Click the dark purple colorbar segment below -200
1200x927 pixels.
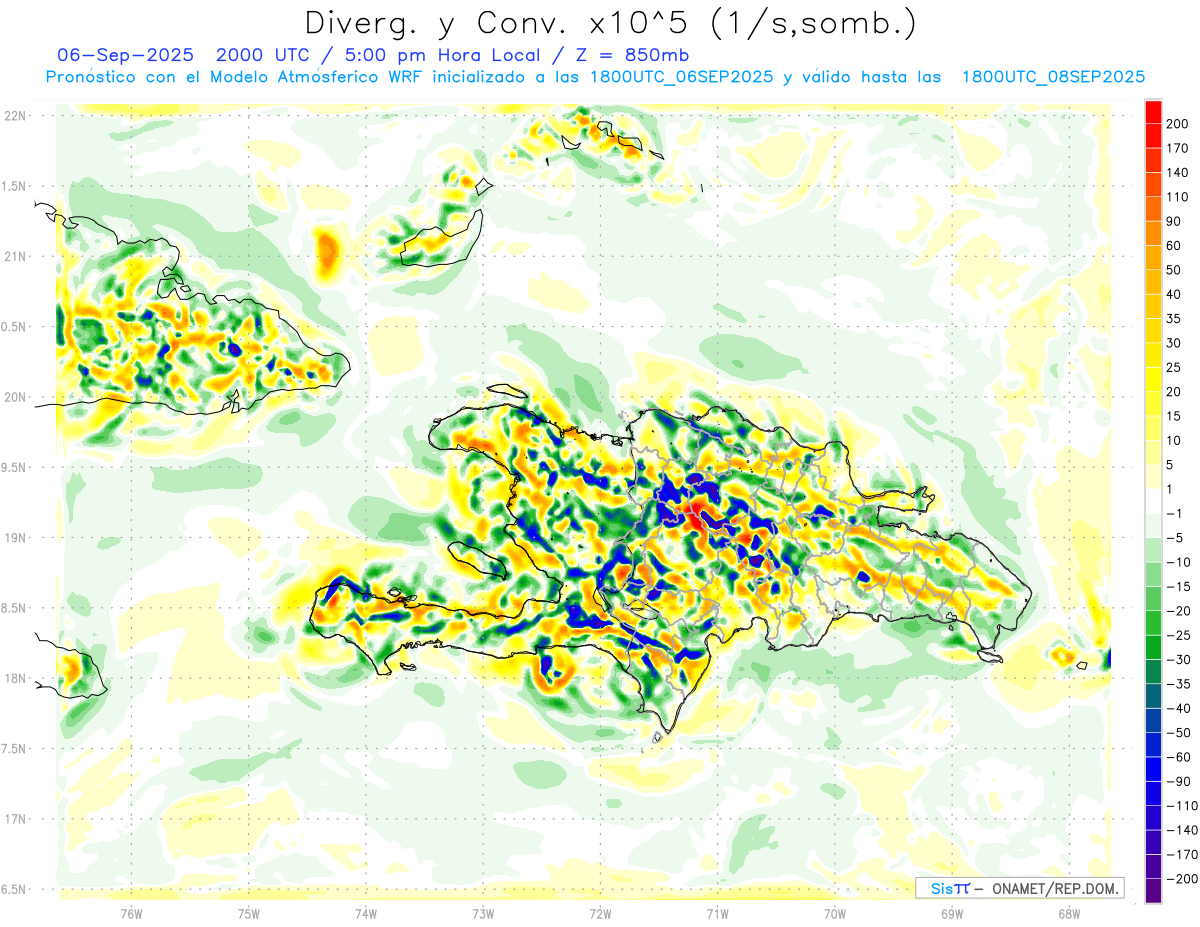[1154, 891]
